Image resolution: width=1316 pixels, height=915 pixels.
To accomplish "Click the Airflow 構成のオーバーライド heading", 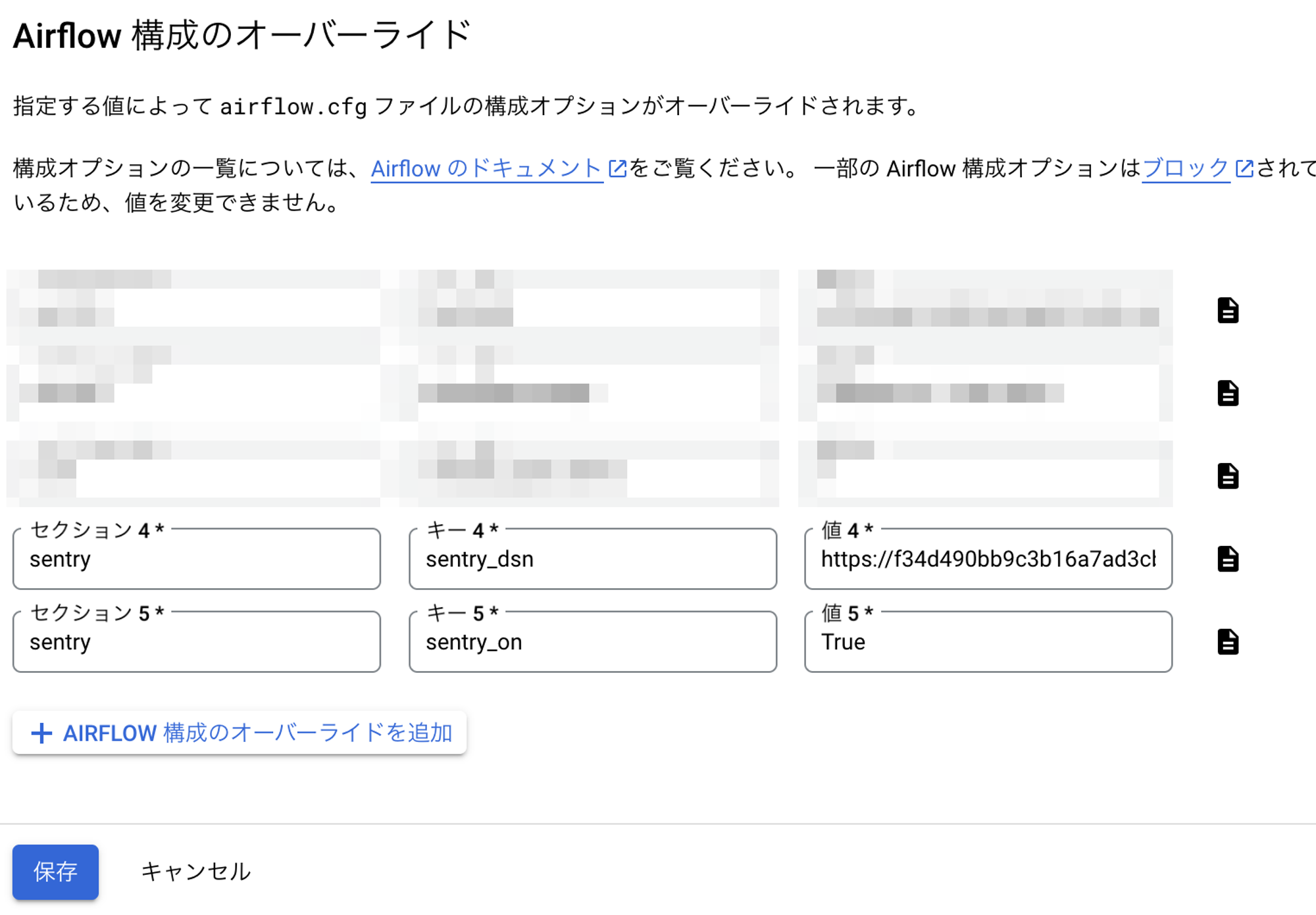I will tap(242, 36).
